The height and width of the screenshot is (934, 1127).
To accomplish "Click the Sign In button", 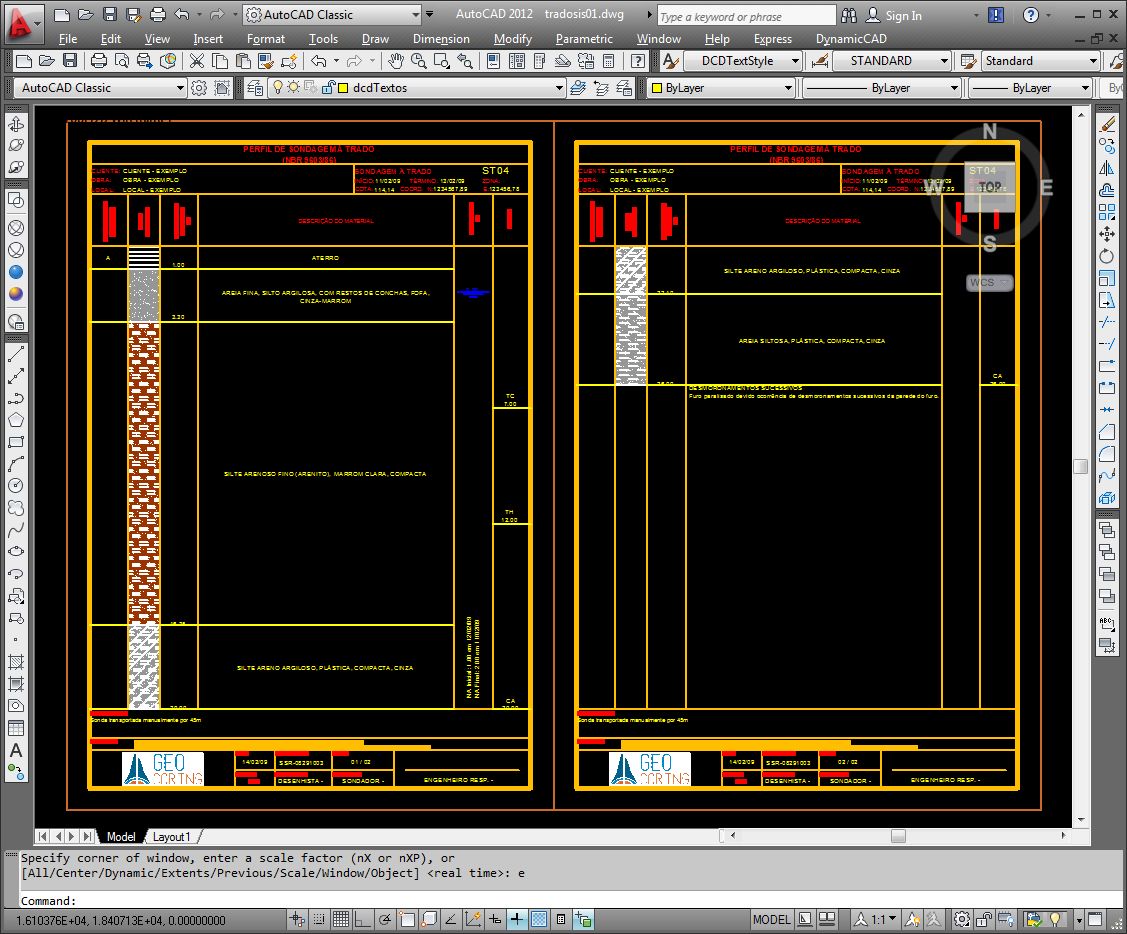I will click(x=895, y=15).
